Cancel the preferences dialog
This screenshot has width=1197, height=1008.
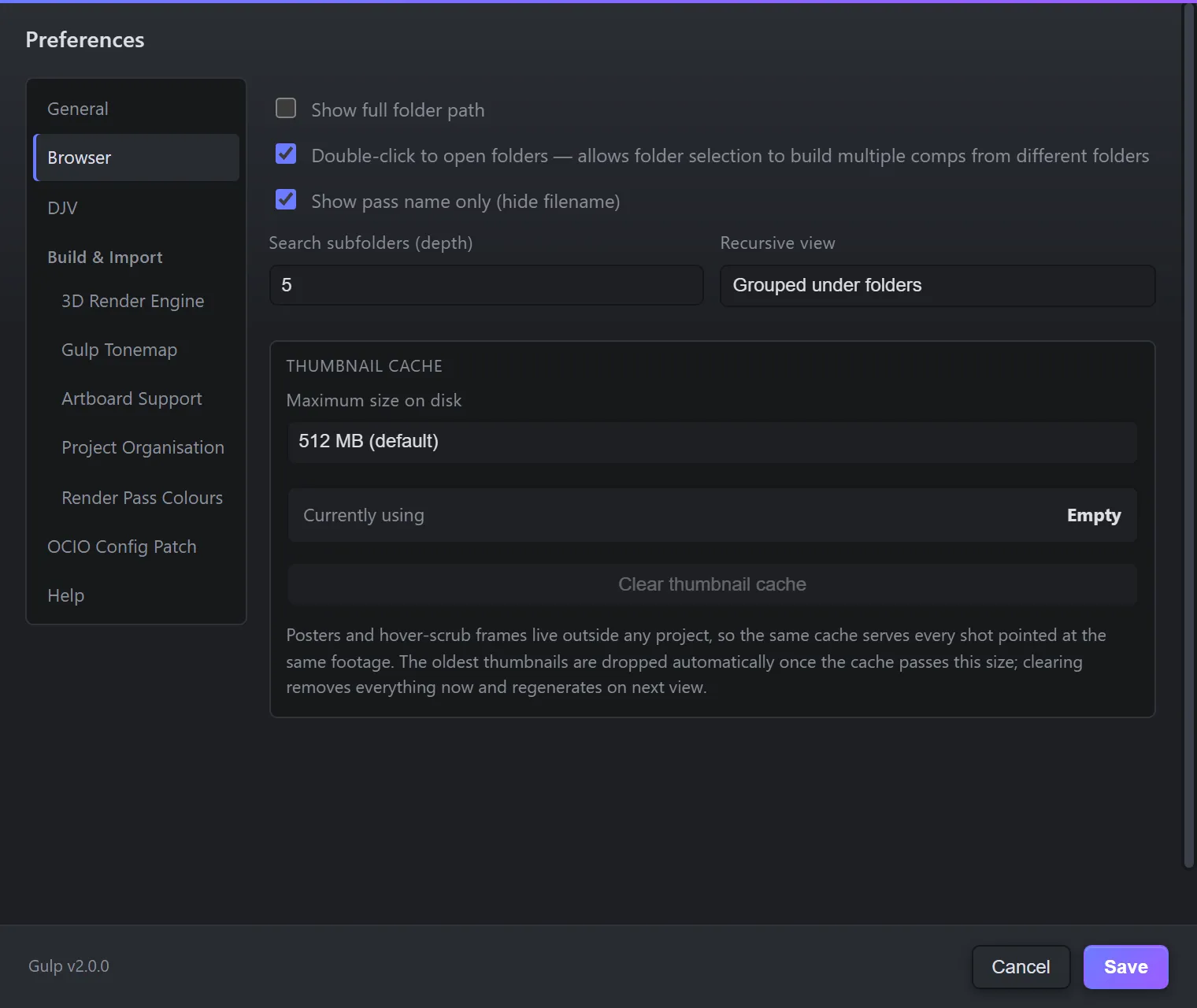click(x=1021, y=967)
